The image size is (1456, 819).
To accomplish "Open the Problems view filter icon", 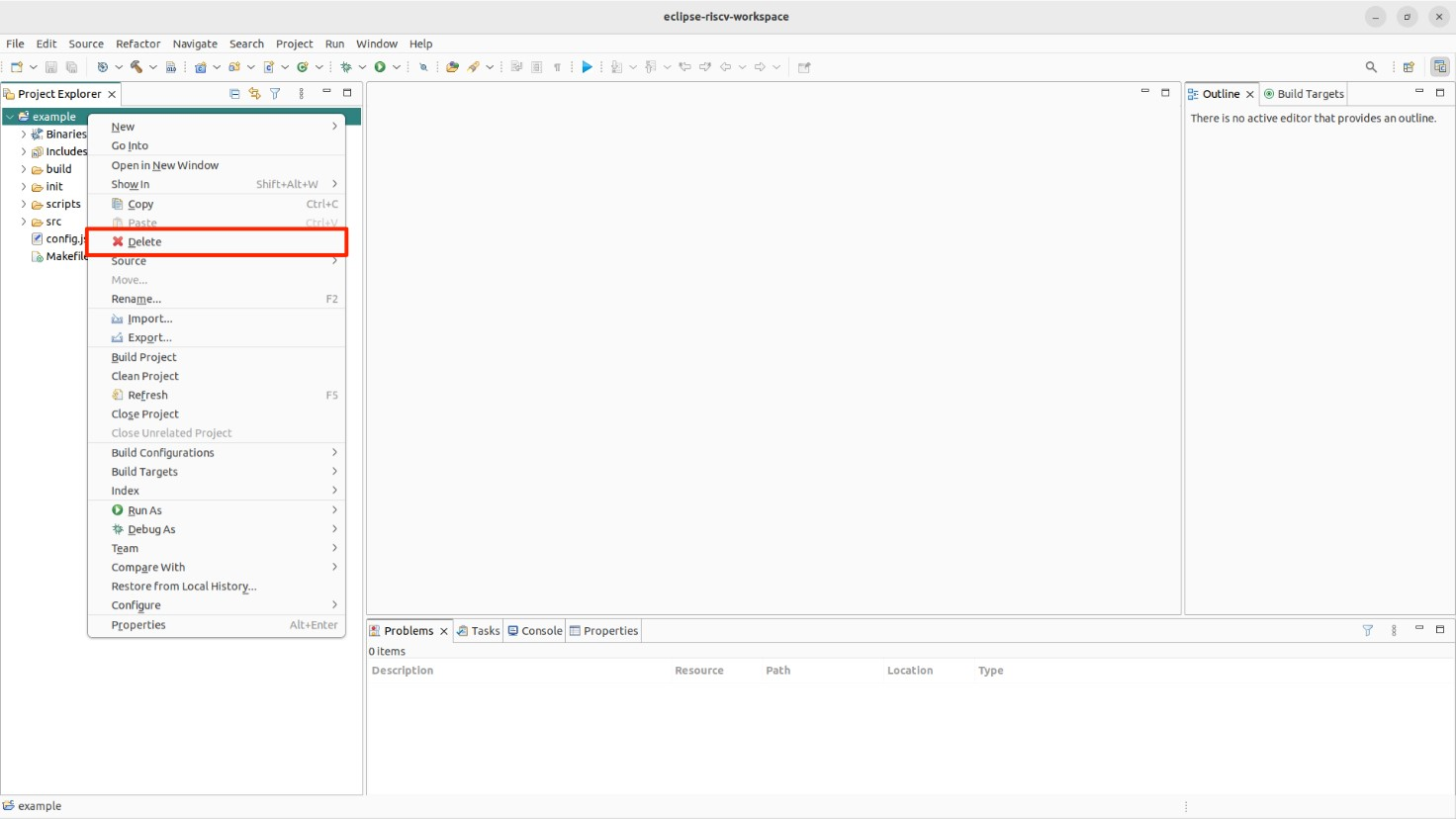I will (x=1368, y=630).
